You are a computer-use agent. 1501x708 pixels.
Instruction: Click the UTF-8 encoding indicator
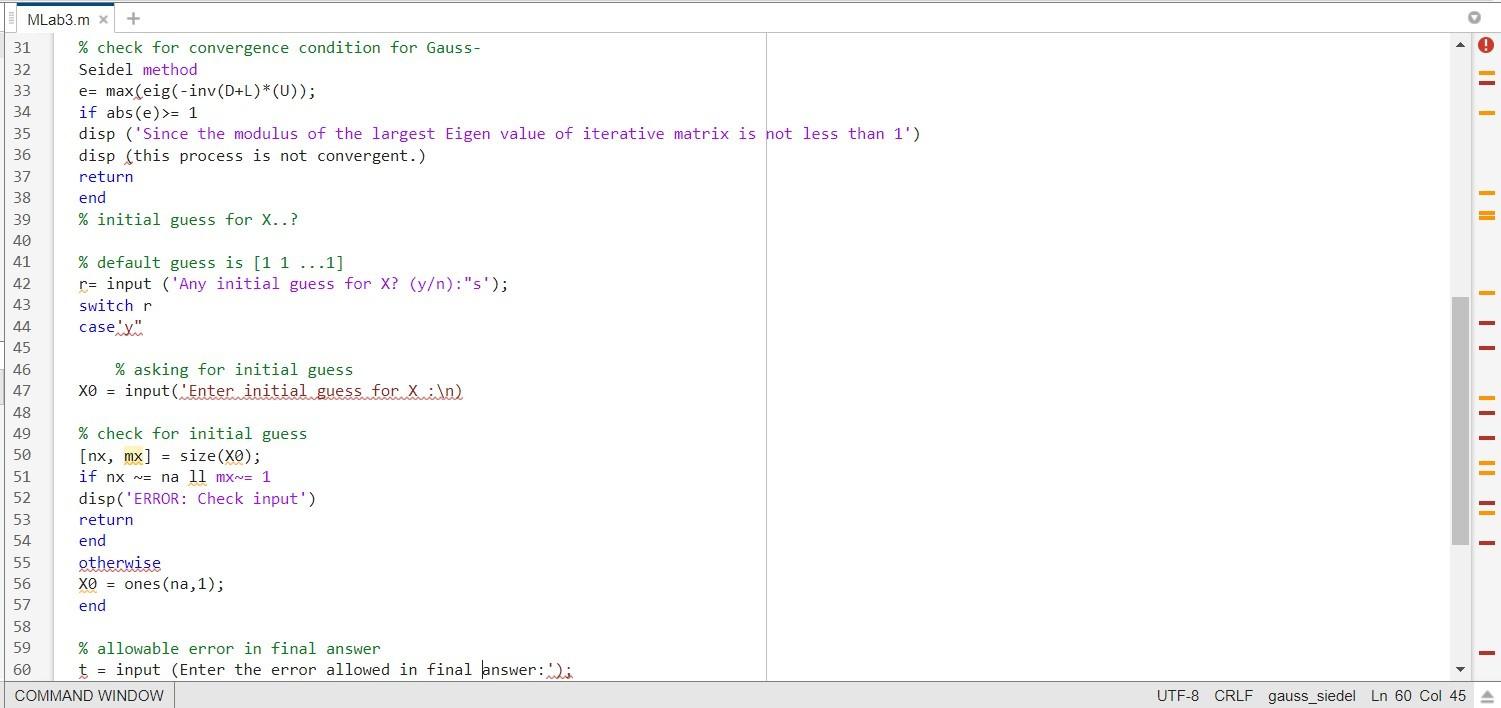(x=1178, y=695)
